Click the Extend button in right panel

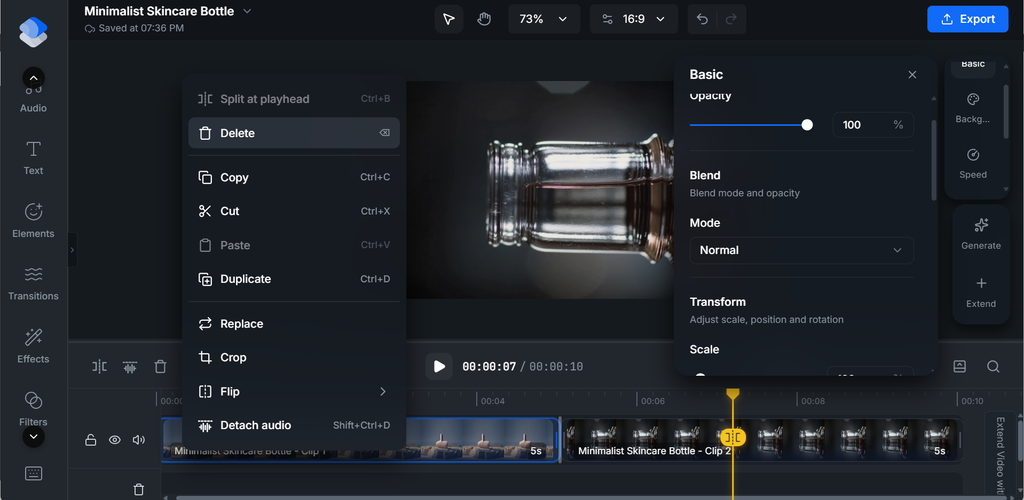point(981,292)
